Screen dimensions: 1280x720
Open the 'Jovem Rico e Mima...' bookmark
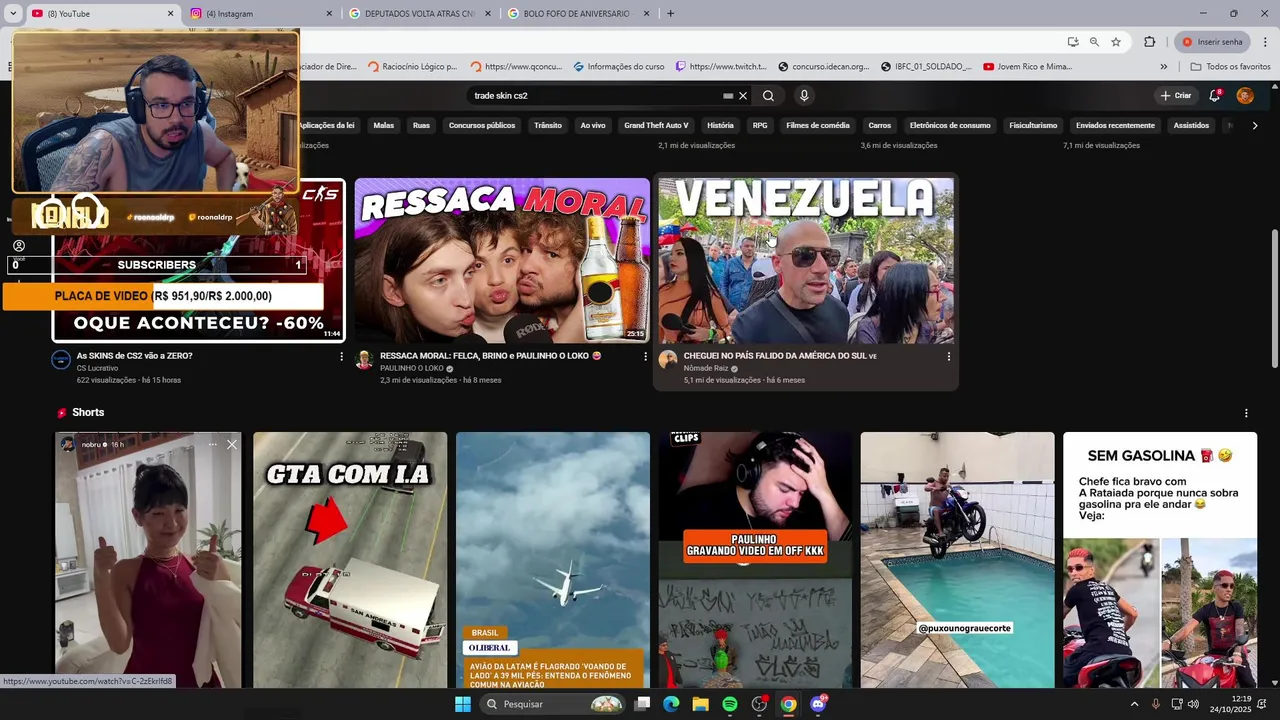click(x=1027, y=67)
